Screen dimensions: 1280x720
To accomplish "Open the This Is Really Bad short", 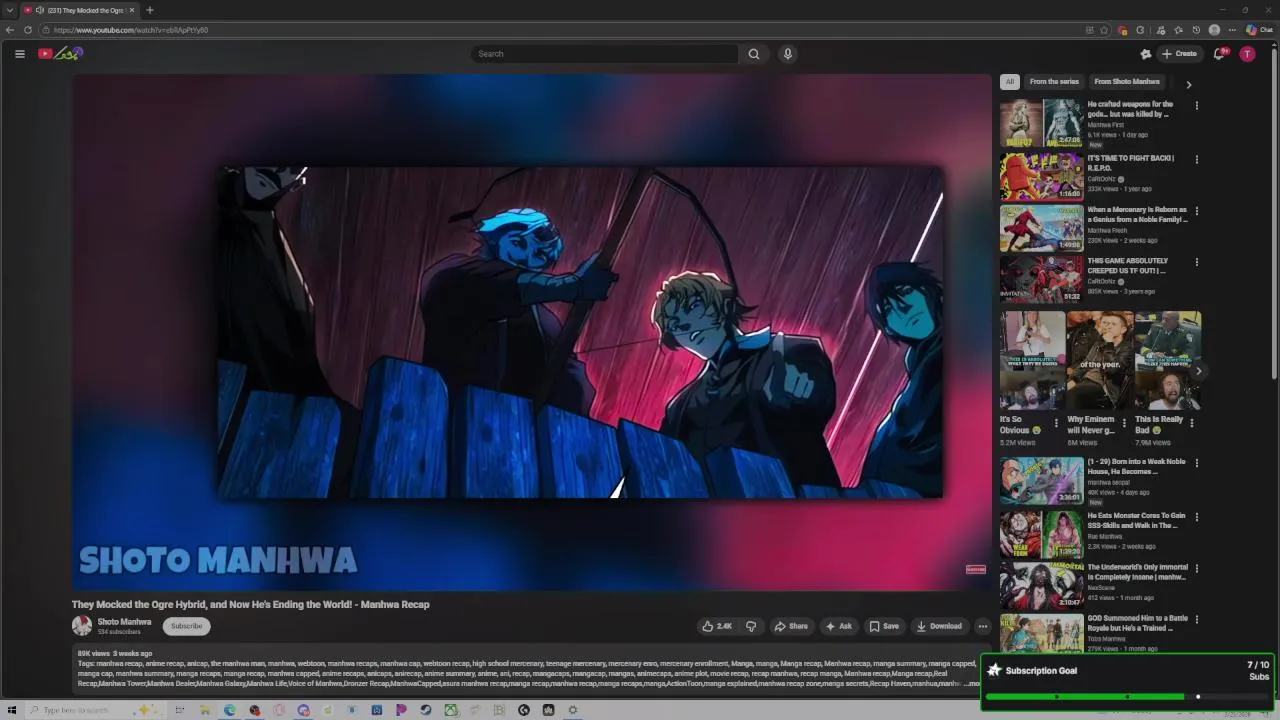I will 1168,361.
